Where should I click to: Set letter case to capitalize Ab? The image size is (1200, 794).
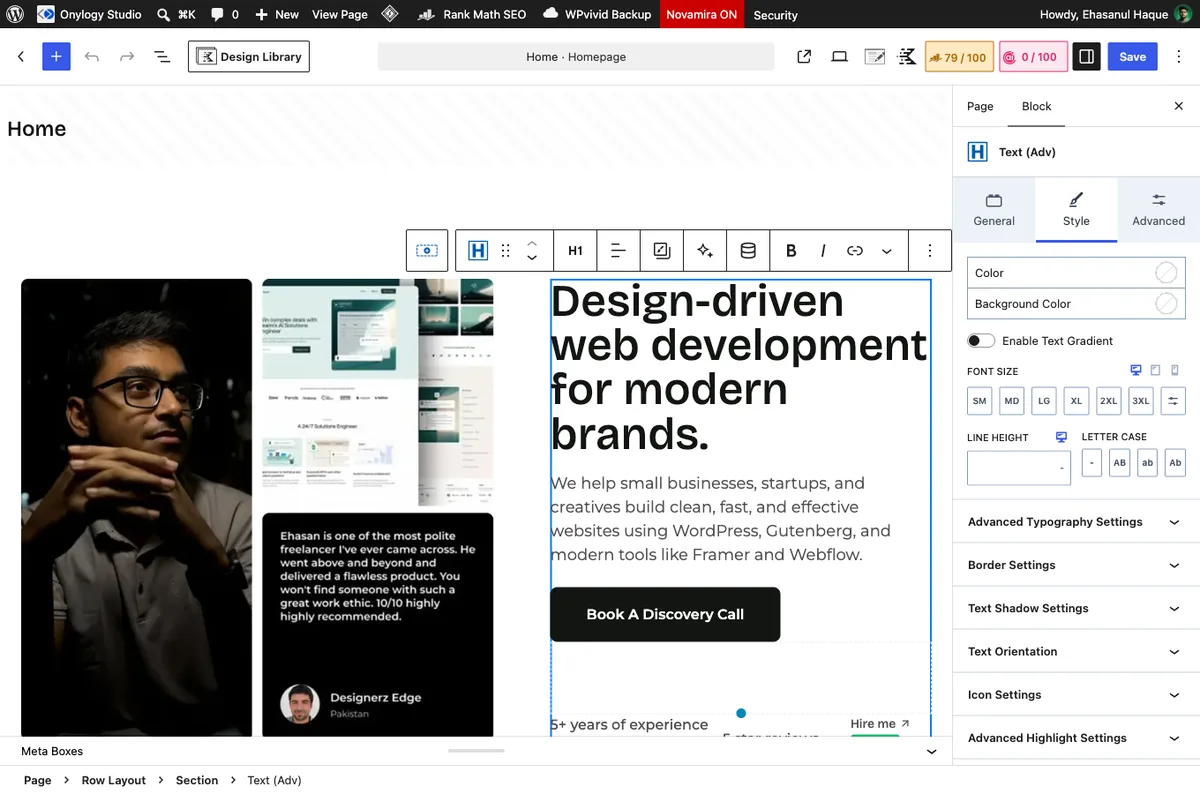(1175, 463)
